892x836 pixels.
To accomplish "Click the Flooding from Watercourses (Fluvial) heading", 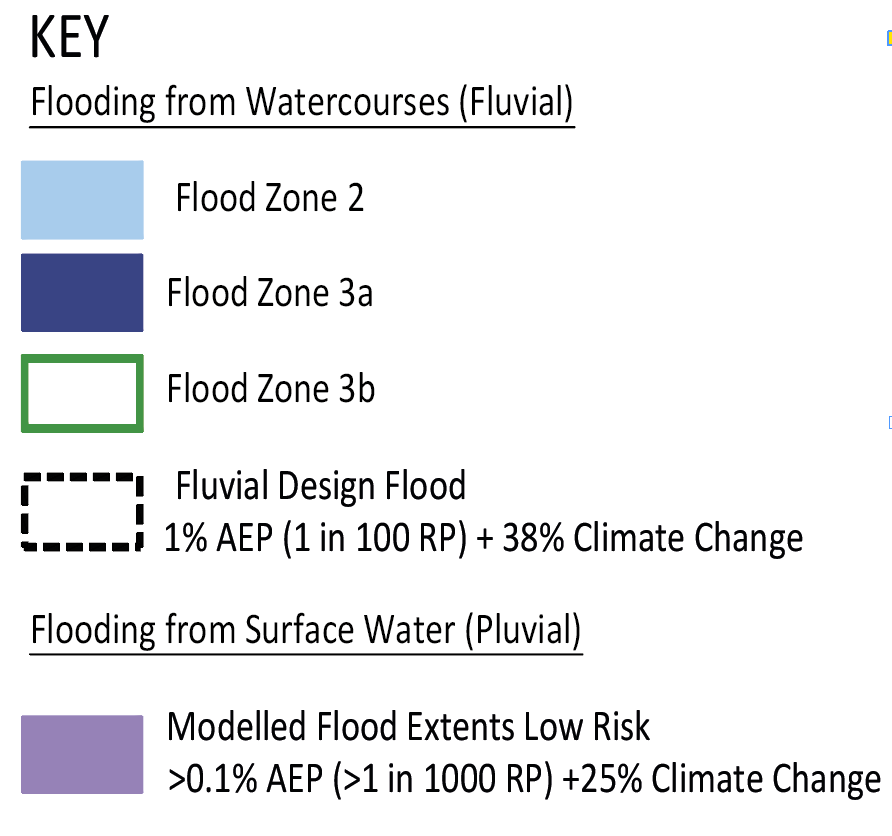I will [x=302, y=102].
